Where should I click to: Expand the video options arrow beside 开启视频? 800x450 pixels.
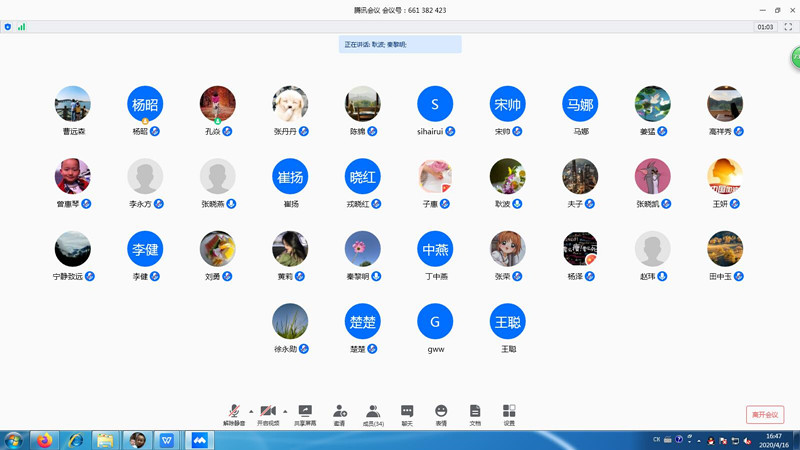285,411
